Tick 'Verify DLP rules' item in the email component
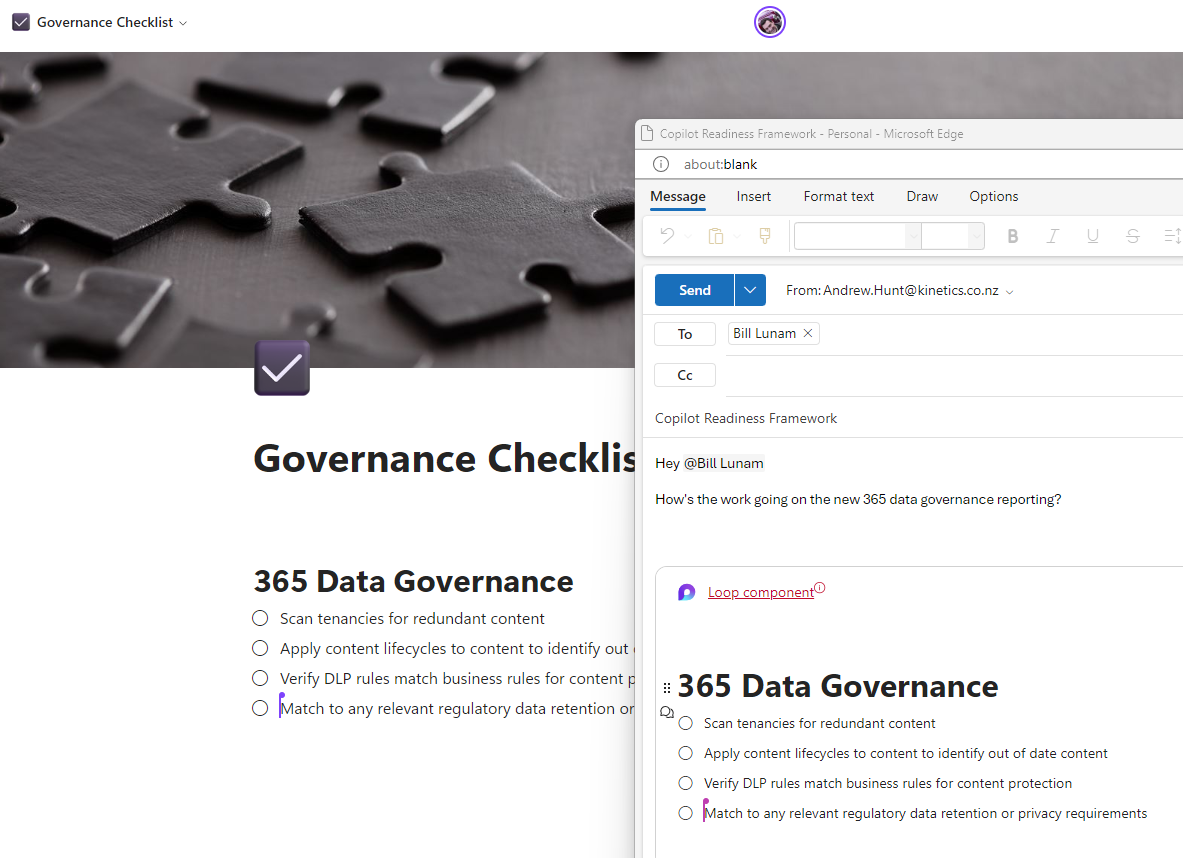Screen dimensions: 1183x858 click(x=685, y=783)
